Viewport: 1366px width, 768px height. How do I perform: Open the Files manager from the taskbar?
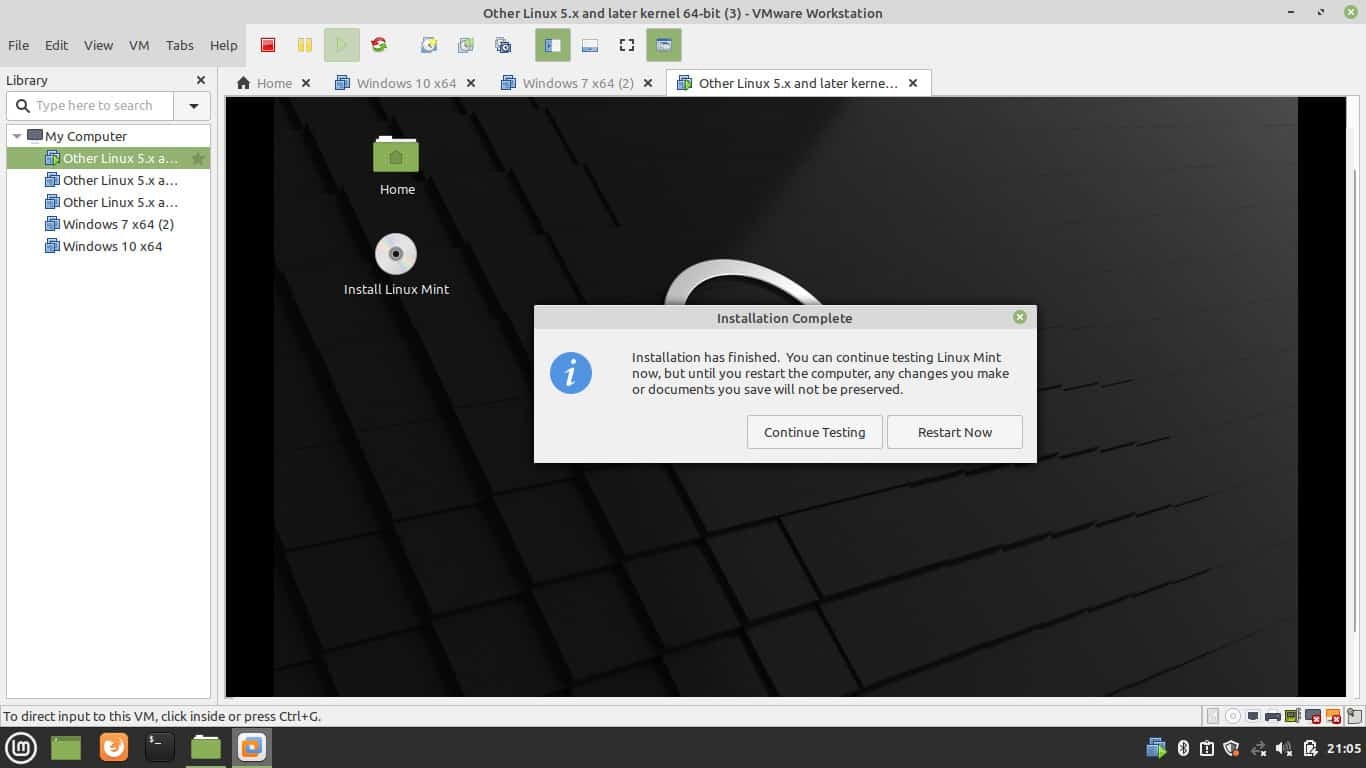click(206, 747)
